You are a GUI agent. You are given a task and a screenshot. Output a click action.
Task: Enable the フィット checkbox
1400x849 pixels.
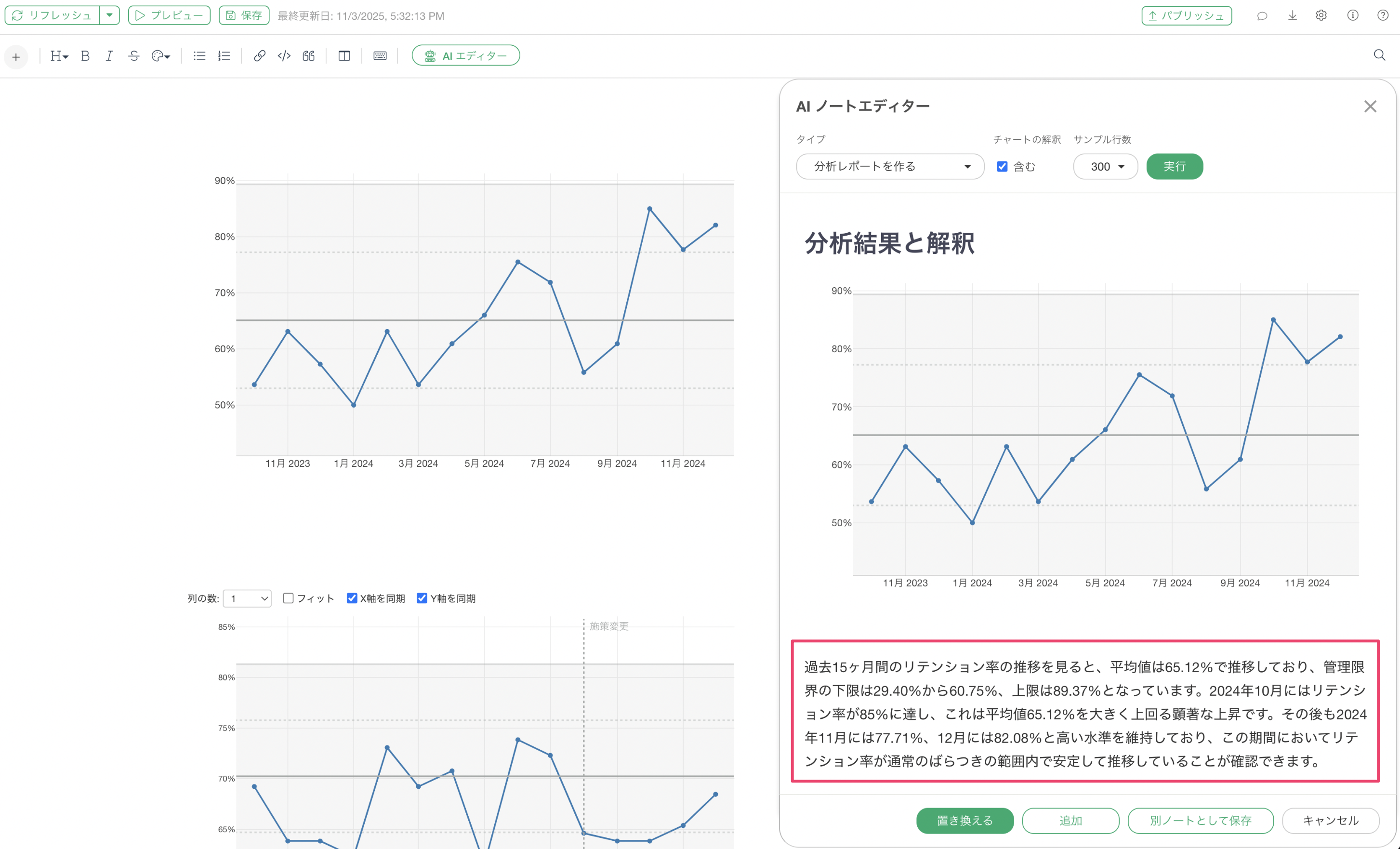coord(288,598)
